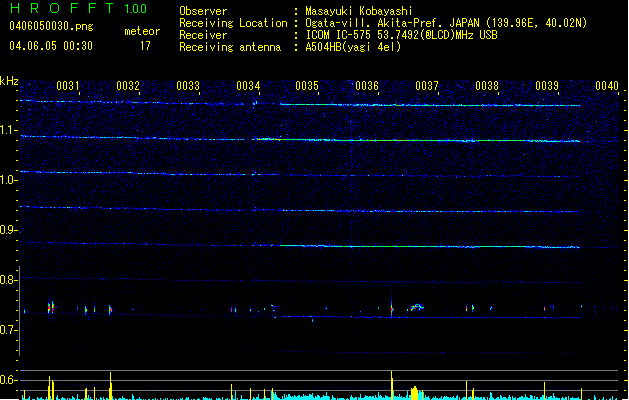Click the kHz axis unit label
Image resolution: width=629 pixels, height=400 pixels.
[x=9, y=81]
